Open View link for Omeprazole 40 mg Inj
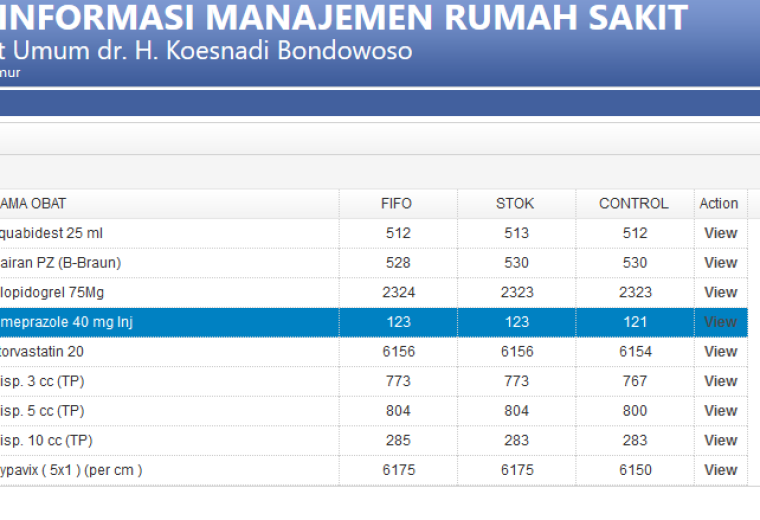Image resolution: width=760 pixels, height=520 pixels. [720, 322]
